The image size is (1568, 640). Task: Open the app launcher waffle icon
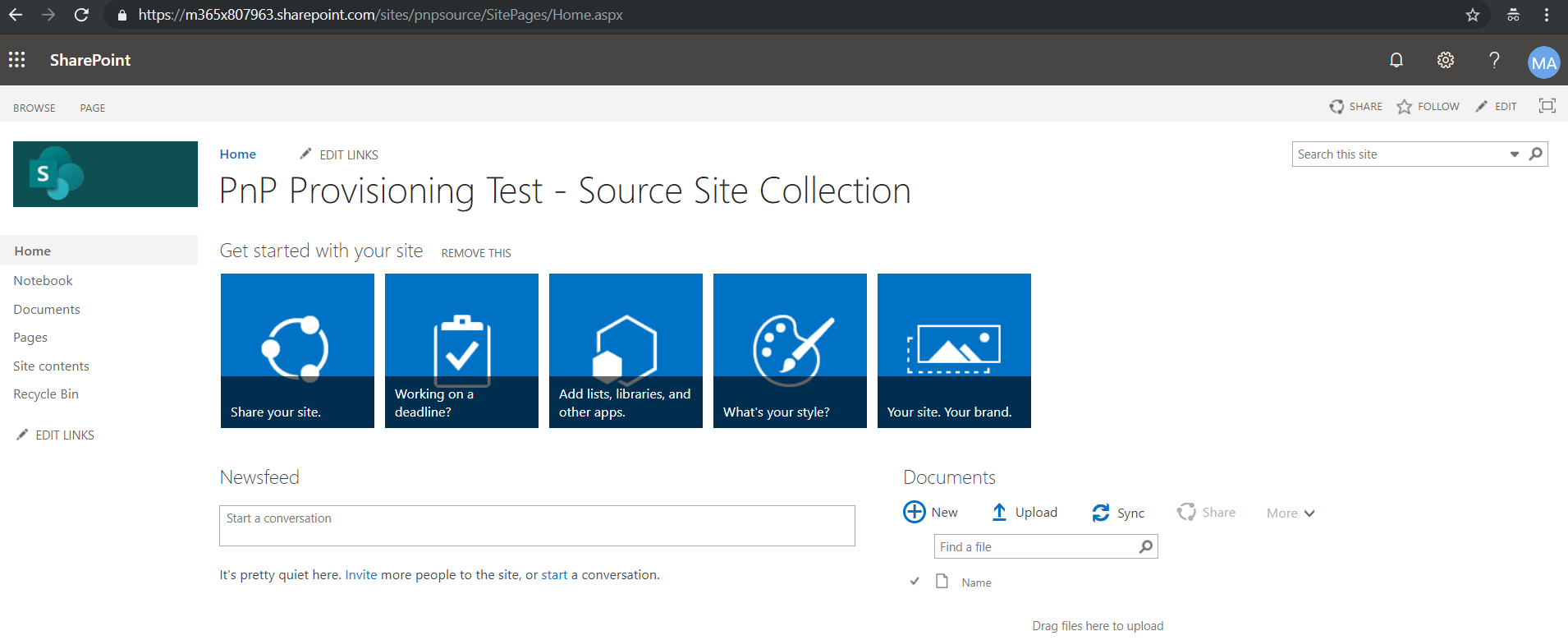click(17, 60)
